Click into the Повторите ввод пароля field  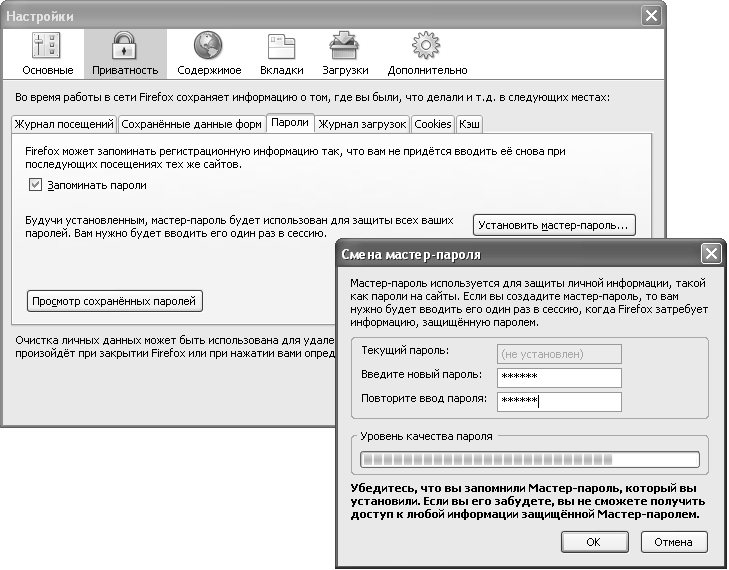tap(558, 401)
